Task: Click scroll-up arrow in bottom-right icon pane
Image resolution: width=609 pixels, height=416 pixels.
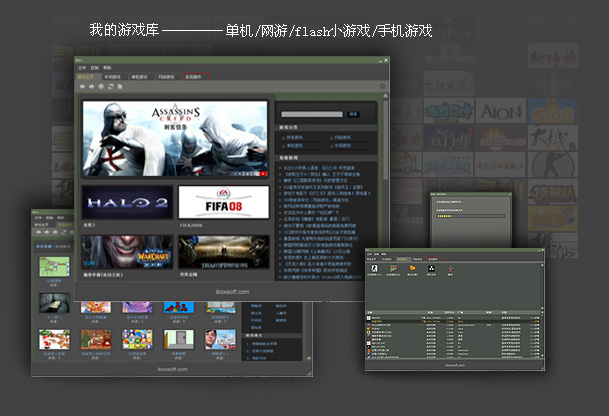Action: pyautogui.click(x=542, y=265)
